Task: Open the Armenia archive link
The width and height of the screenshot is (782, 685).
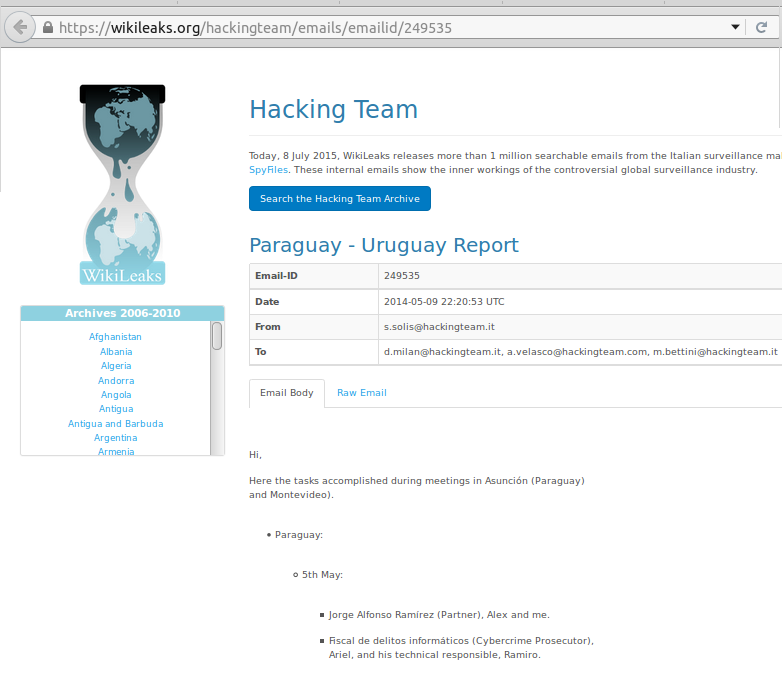Action: click(x=116, y=452)
